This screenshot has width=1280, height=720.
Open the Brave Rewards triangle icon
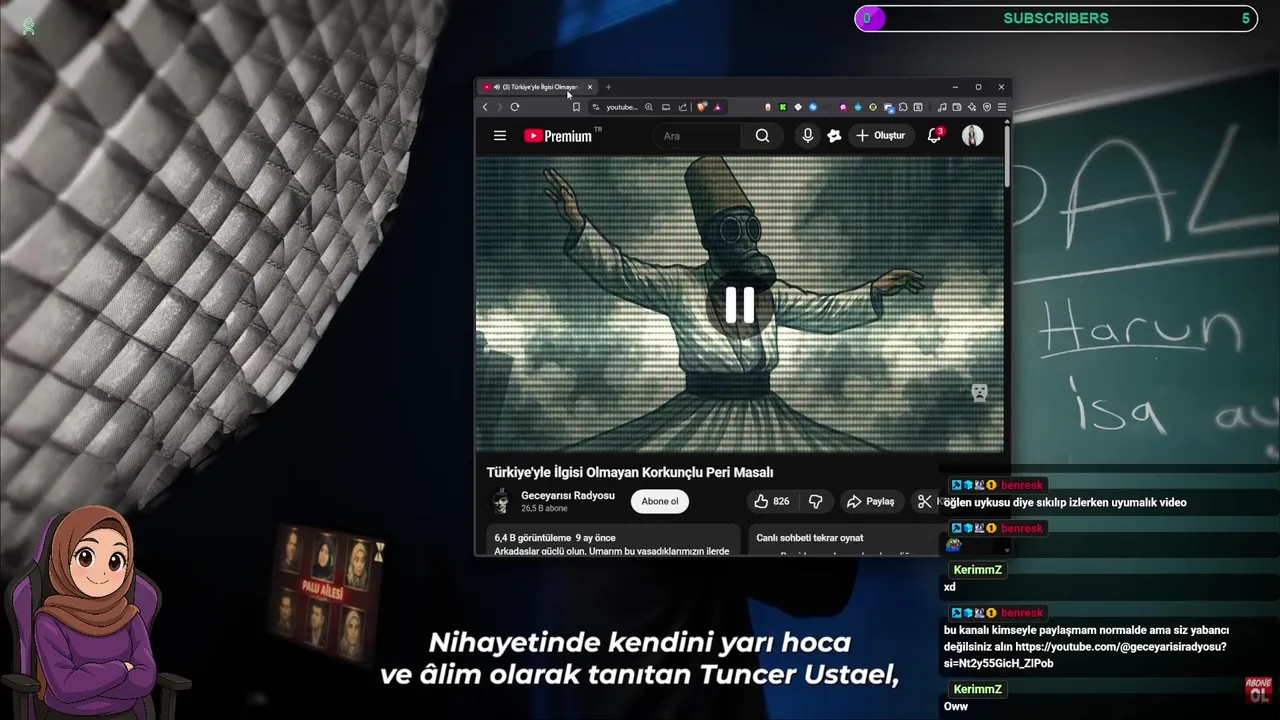pyautogui.click(x=718, y=107)
